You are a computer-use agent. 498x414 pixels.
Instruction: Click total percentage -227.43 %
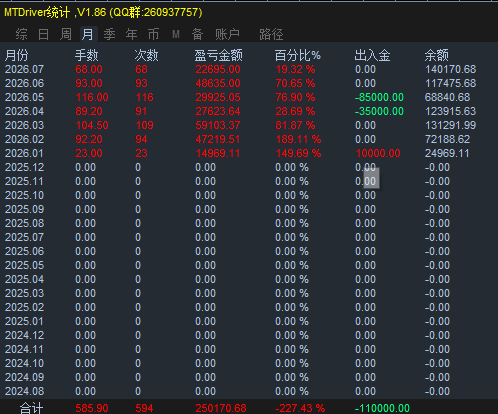(x=300, y=408)
